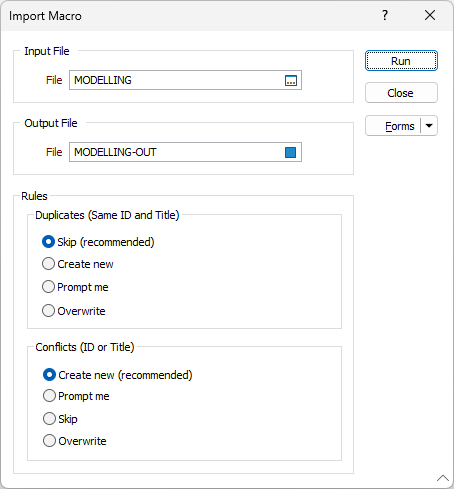
Task: Choose Prompt me under Duplicates
Action: (x=75, y=287)
